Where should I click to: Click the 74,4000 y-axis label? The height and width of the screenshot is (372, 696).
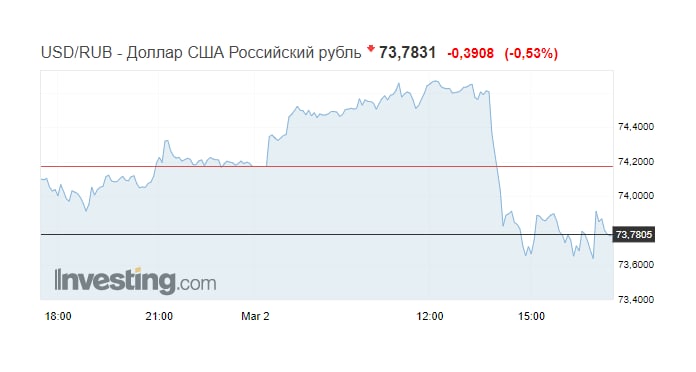(x=636, y=127)
